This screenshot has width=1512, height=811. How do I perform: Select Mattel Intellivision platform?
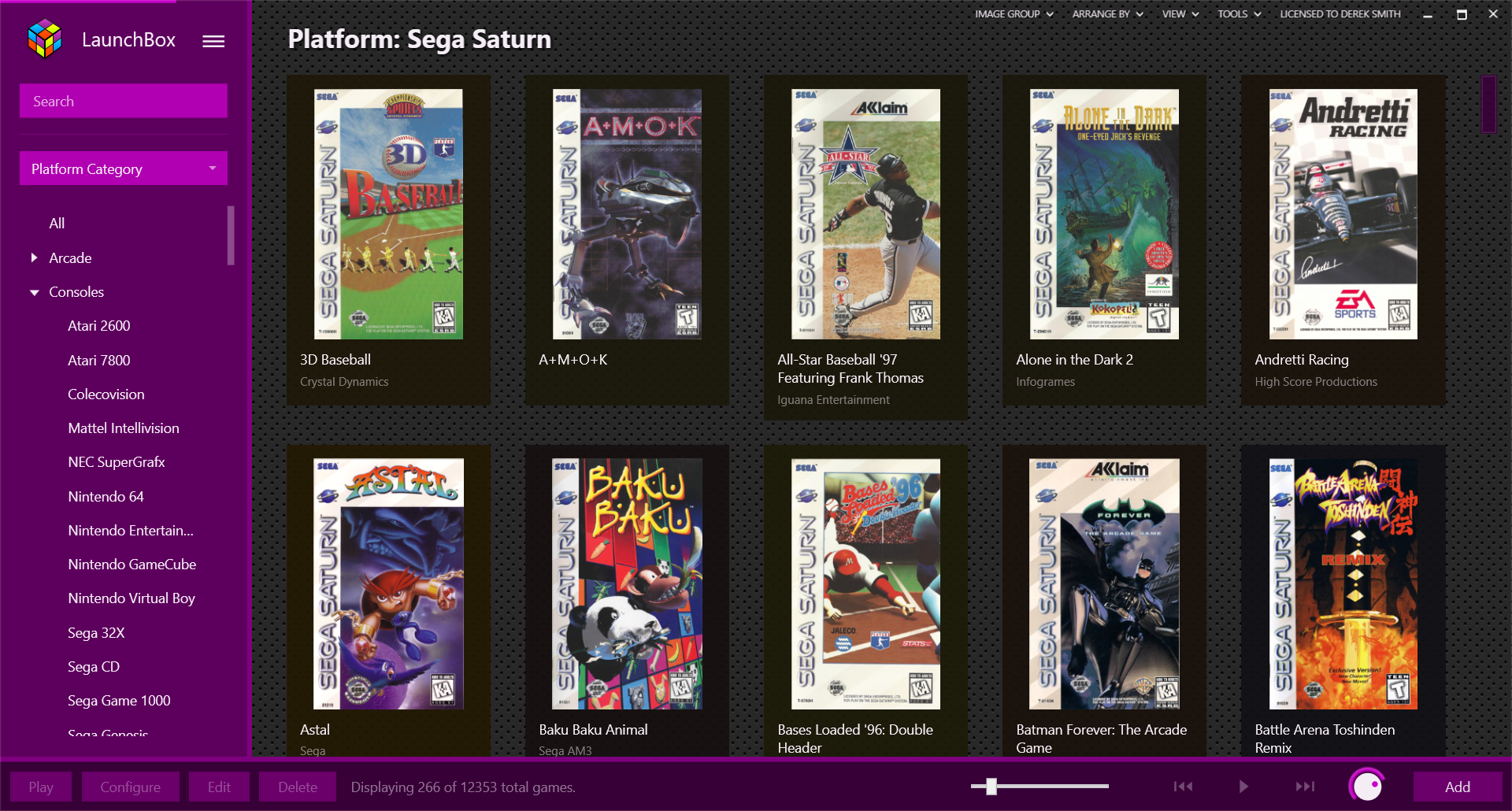point(124,428)
